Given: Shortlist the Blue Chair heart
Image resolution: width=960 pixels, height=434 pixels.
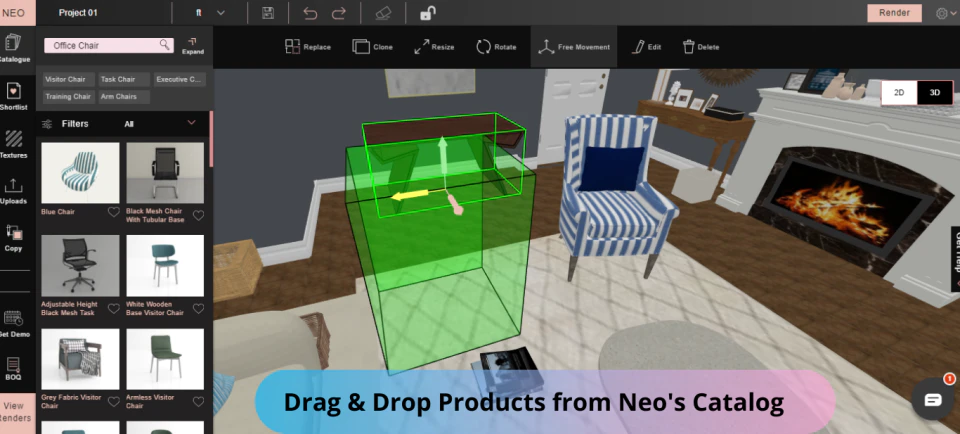Looking at the screenshot, I should tap(113, 212).
